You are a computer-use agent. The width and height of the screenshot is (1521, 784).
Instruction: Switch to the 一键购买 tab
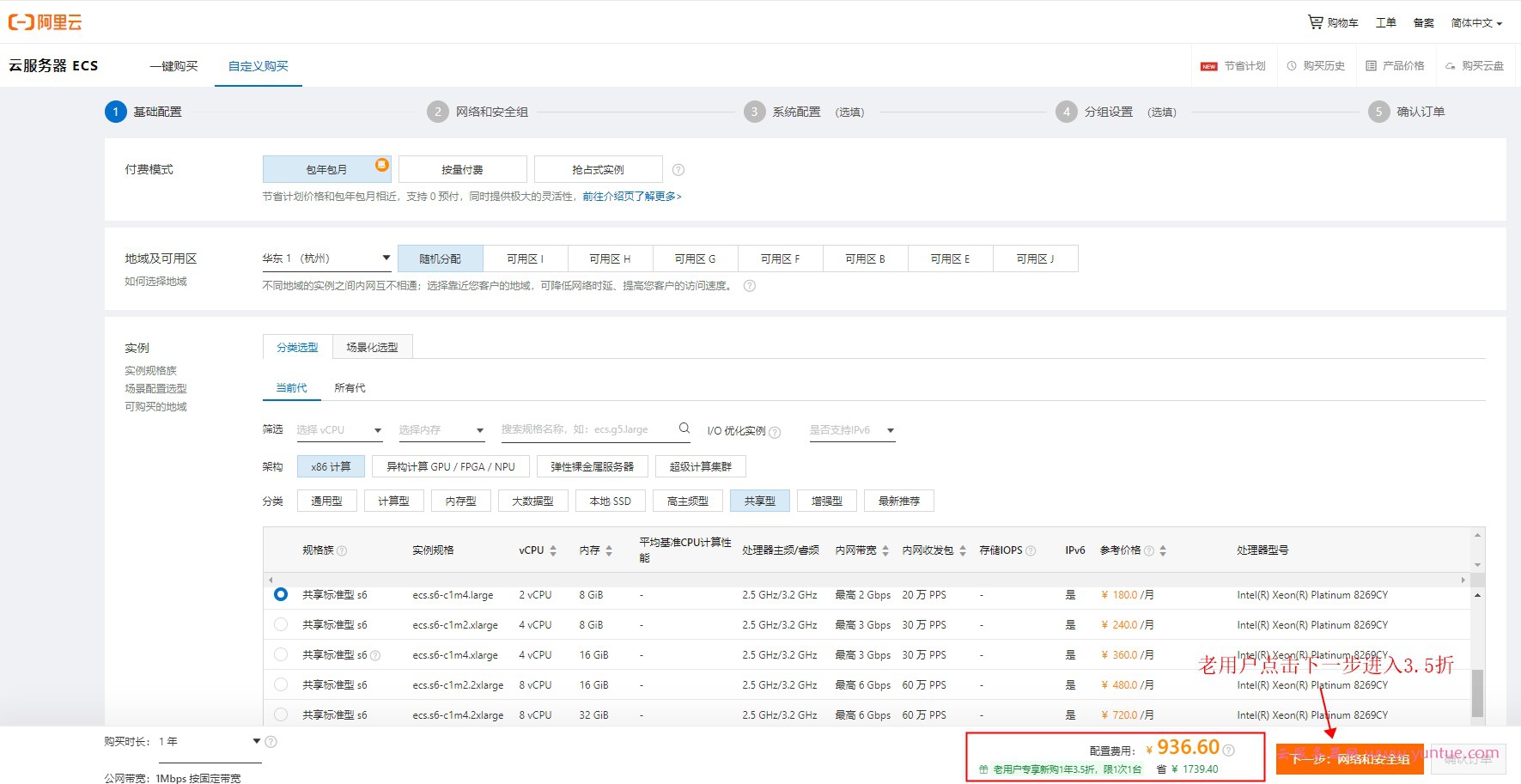pos(173,66)
